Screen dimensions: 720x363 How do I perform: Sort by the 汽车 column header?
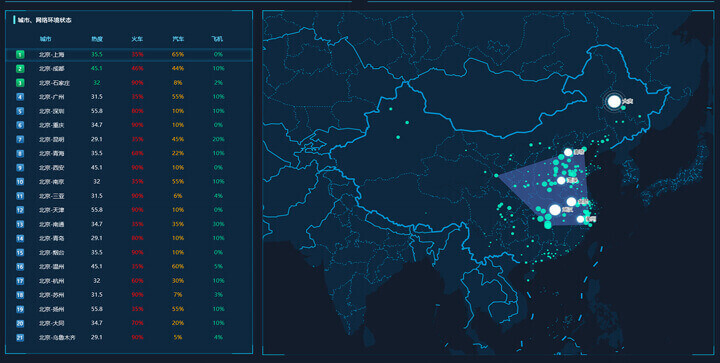(x=178, y=39)
